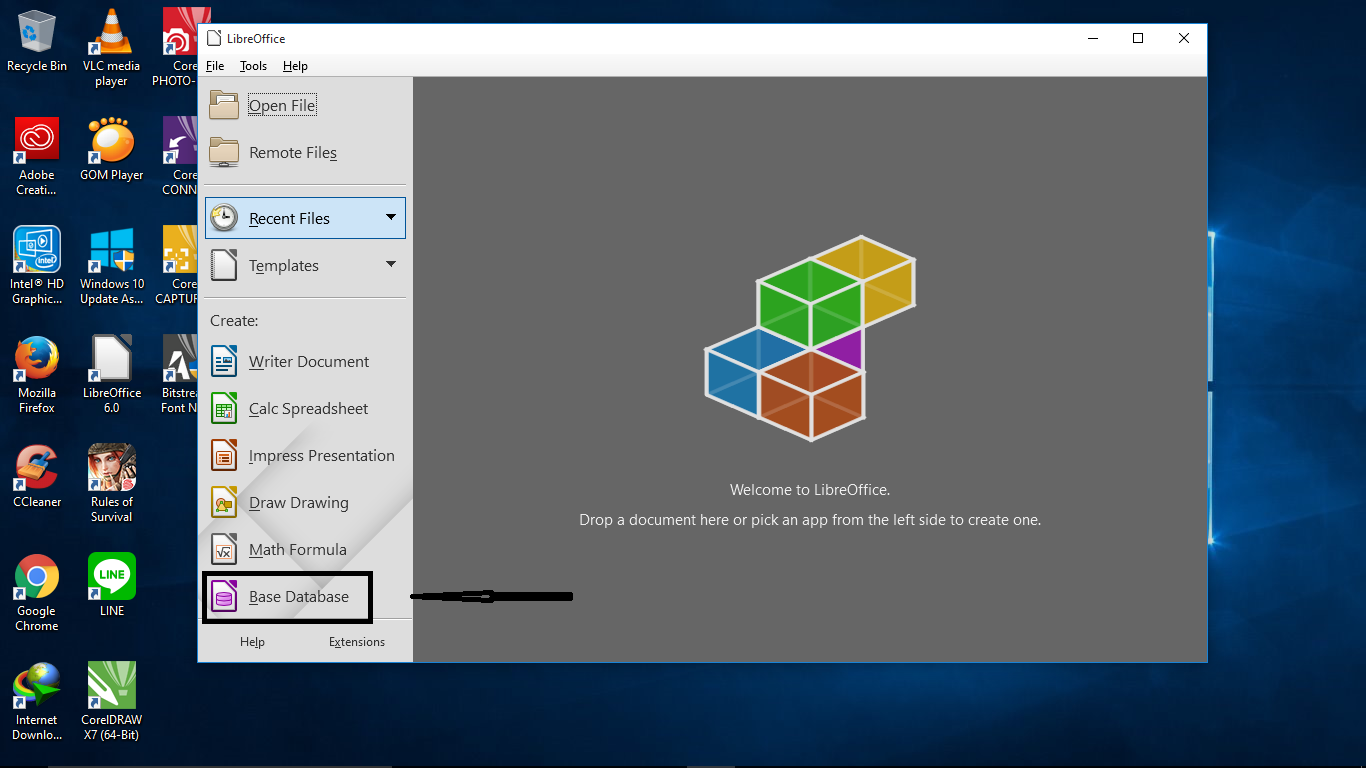Image resolution: width=1366 pixels, height=768 pixels.
Task: Create a new Draw Drawing
Action: [305, 502]
